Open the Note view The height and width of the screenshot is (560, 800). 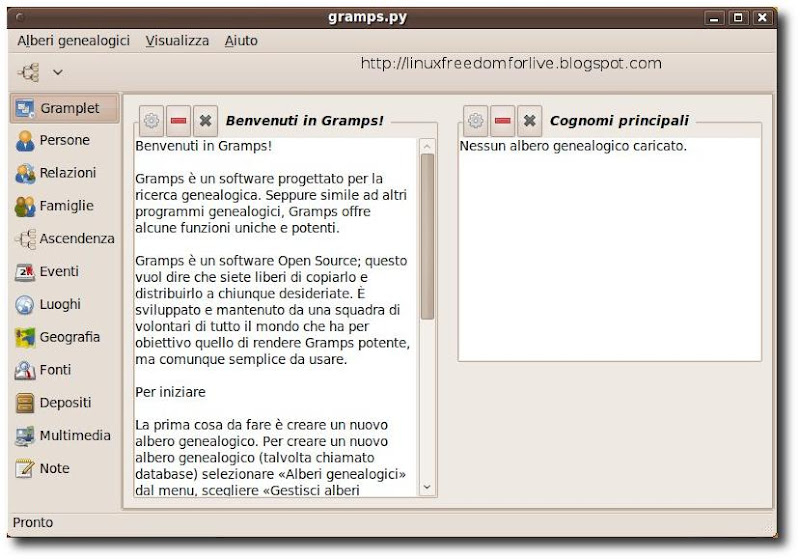coord(64,468)
